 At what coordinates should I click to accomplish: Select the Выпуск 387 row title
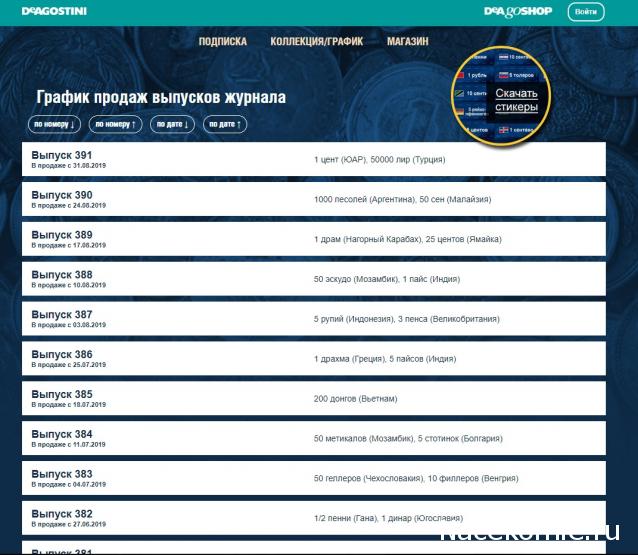pyautogui.click(x=62, y=315)
